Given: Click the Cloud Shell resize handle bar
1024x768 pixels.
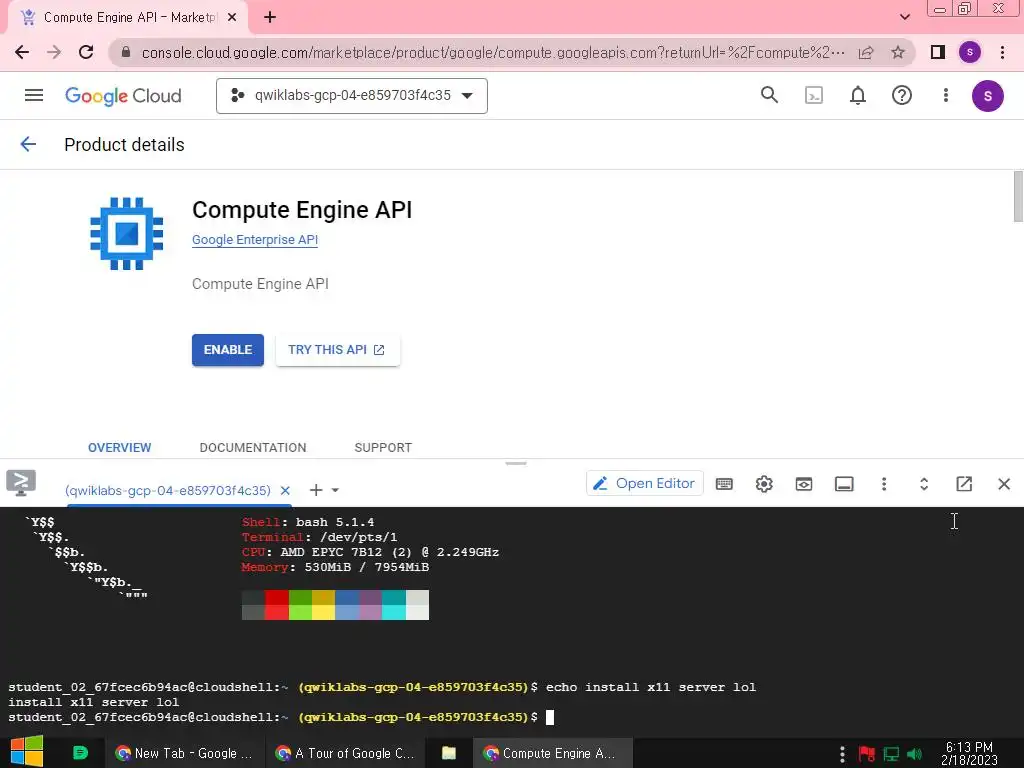Looking at the screenshot, I should point(516,463).
